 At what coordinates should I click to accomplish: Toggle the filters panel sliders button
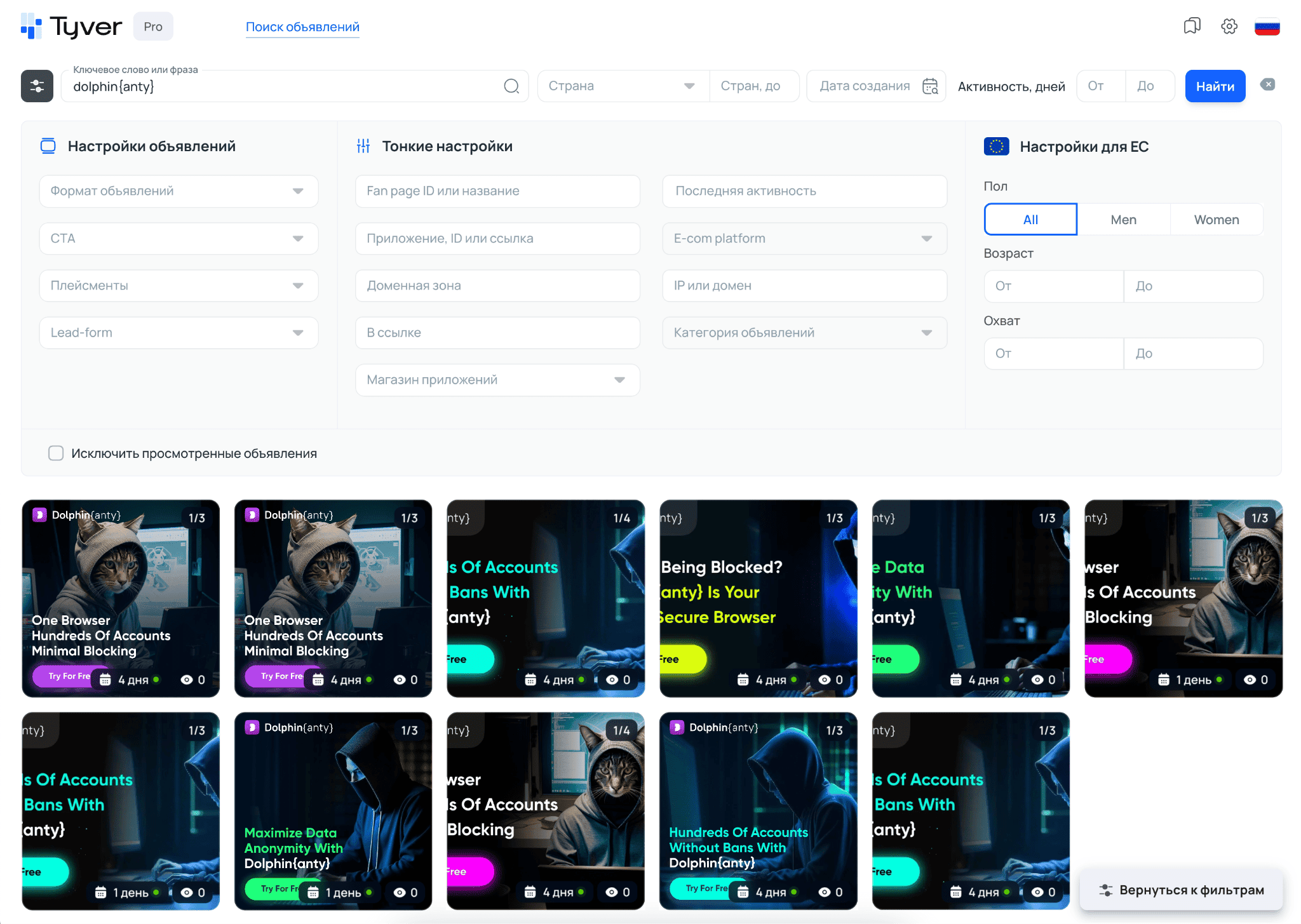point(37,86)
